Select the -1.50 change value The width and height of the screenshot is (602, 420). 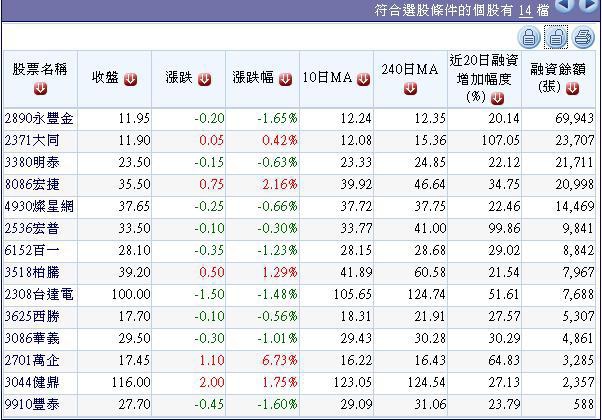click(209, 294)
